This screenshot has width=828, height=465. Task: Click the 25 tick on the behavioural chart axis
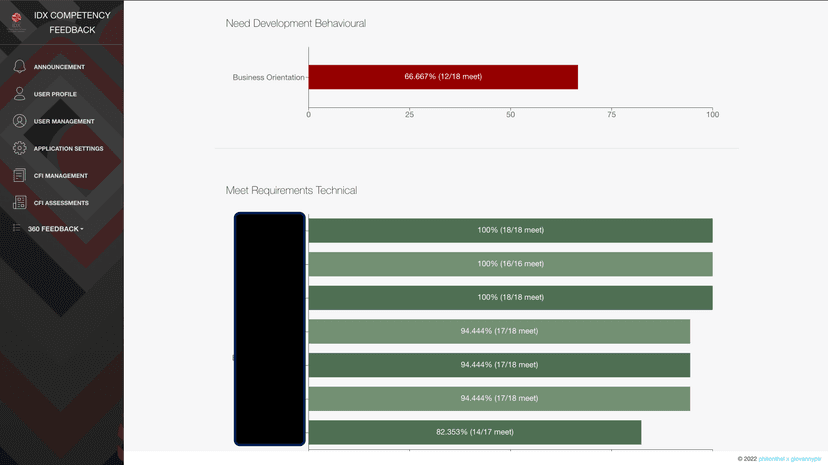(x=409, y=115)
